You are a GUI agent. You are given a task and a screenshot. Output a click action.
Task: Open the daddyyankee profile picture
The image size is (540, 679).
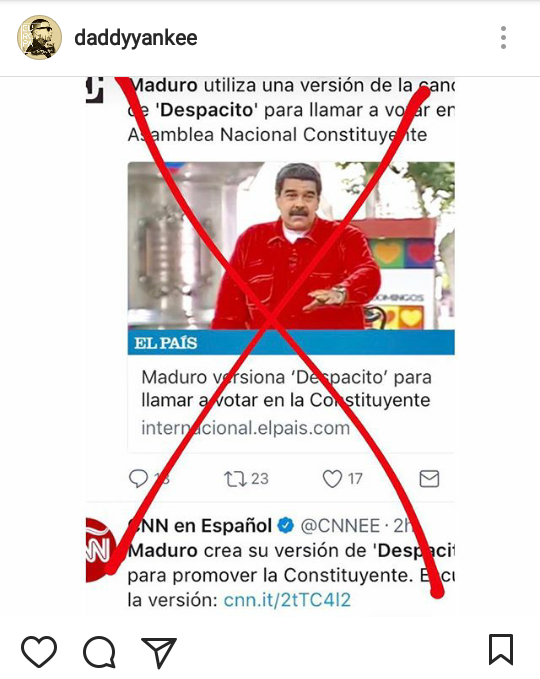pos(39,37)
